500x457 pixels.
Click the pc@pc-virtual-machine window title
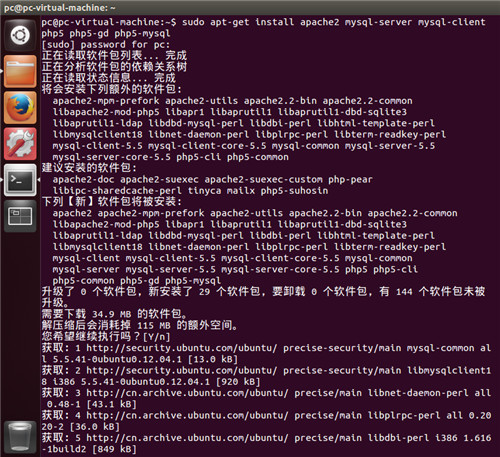pos(60,8)
